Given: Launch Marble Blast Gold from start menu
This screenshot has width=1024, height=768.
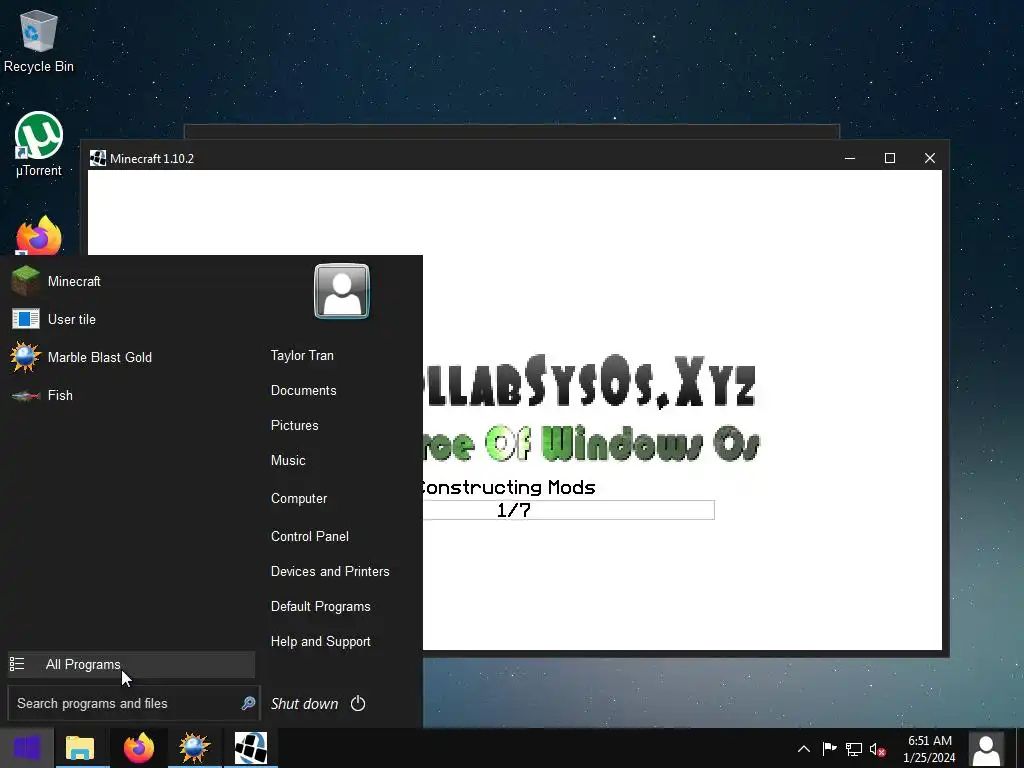Looking at the screenshot, I should pos(131,357).
